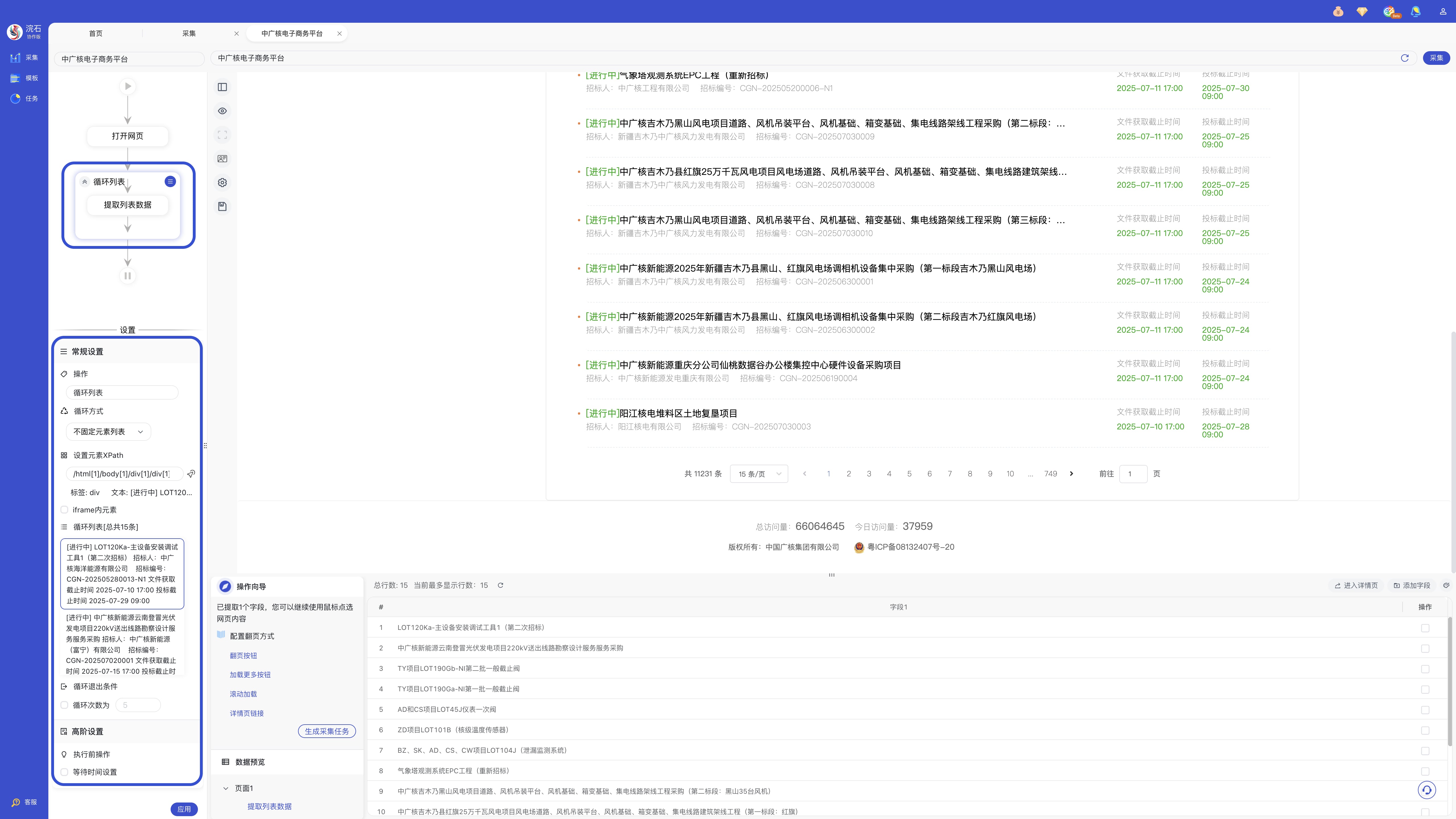Click the save disk icon in vertical toolbar
The width and height of the screenshot is (1456, 819).
pos(222,206)
